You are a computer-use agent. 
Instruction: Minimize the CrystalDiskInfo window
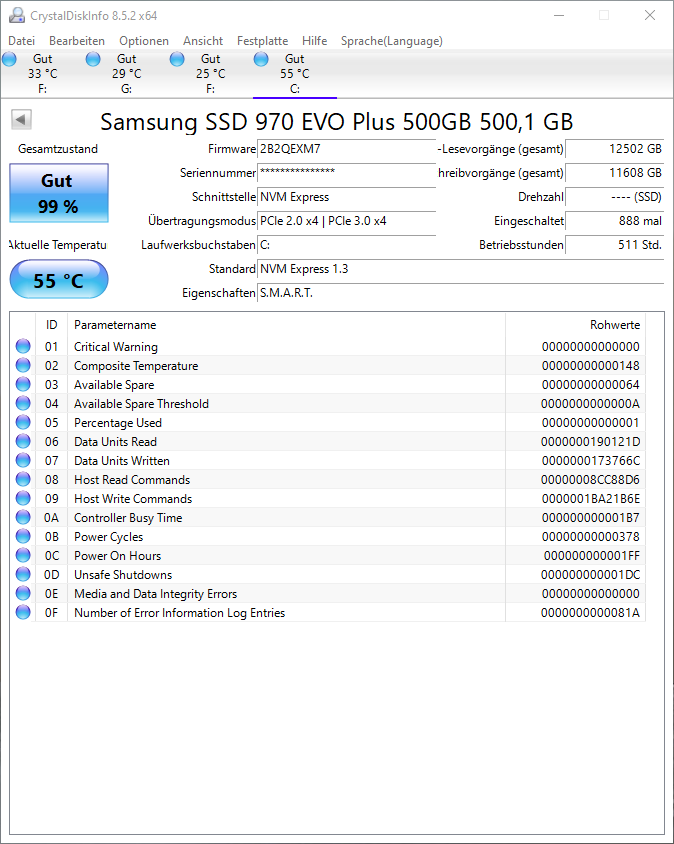(559, 16)
